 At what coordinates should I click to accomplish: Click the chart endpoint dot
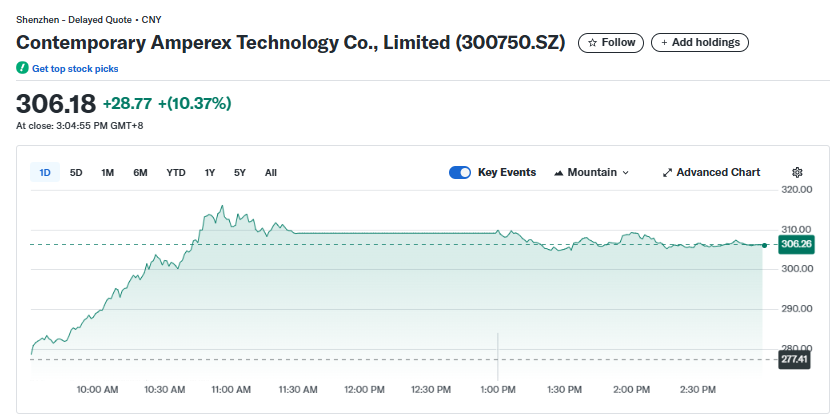click(764, 245)
